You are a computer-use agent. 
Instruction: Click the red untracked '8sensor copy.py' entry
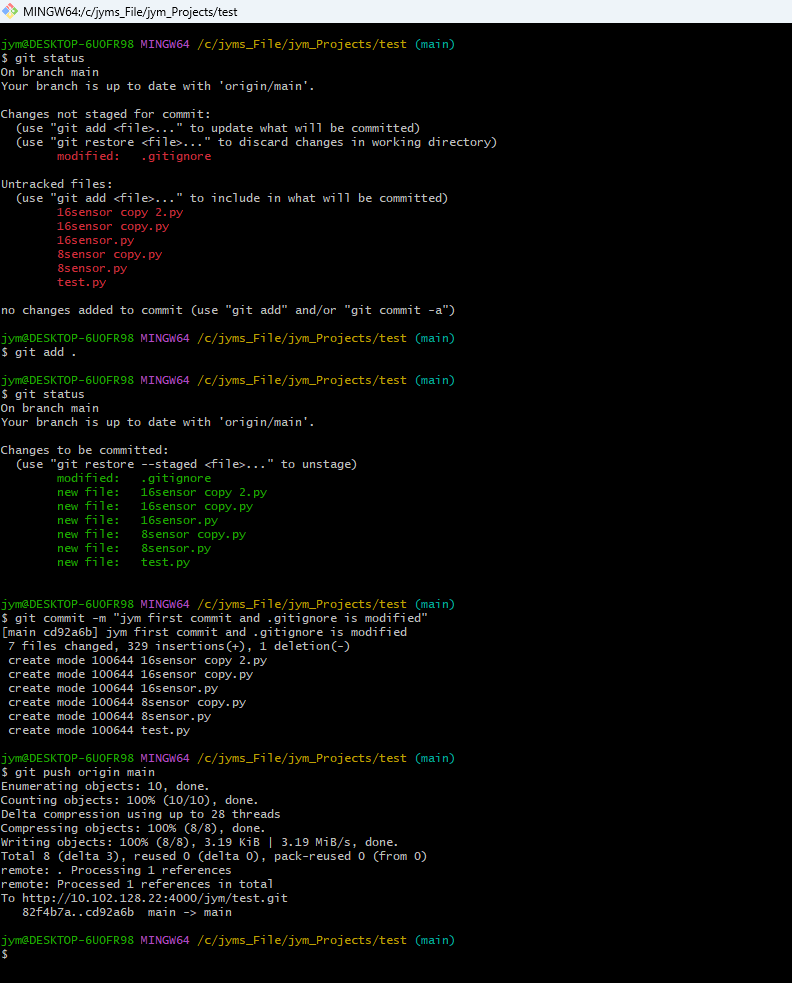pos(110,255)
